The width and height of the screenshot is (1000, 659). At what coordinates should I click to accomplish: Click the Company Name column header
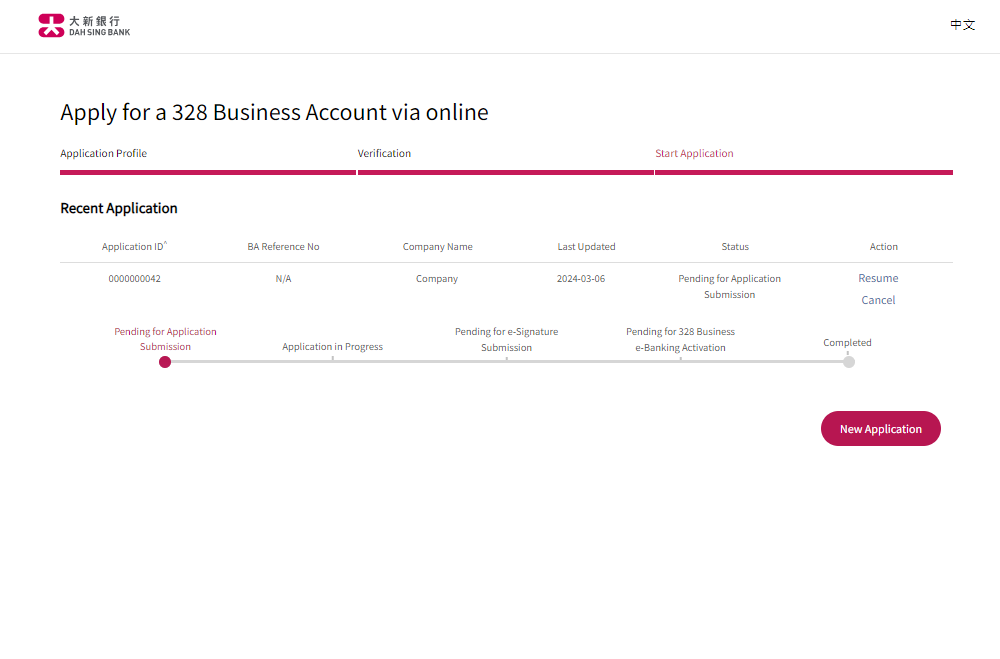437,247
